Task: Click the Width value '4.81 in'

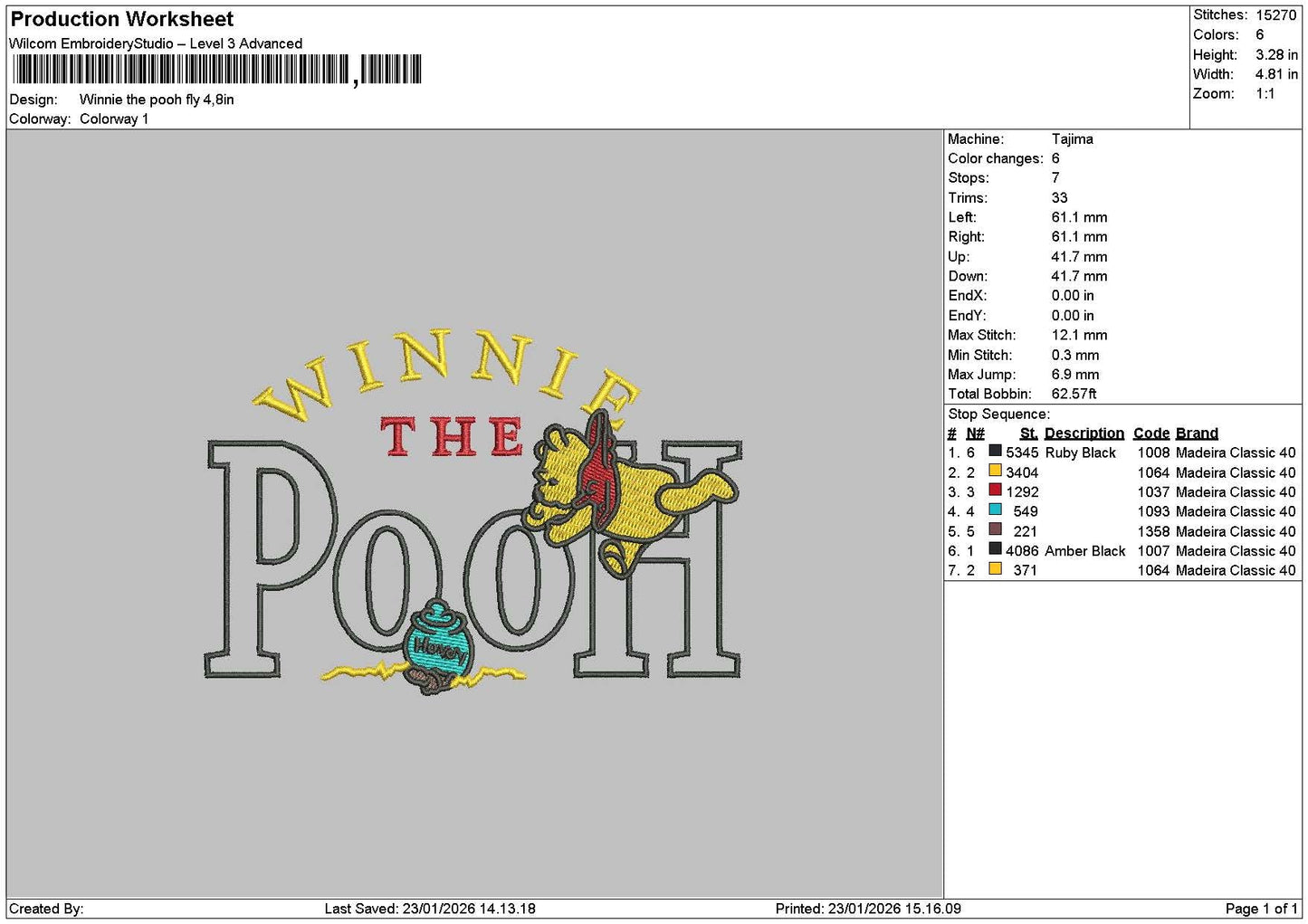Action: click(1276, 74)
